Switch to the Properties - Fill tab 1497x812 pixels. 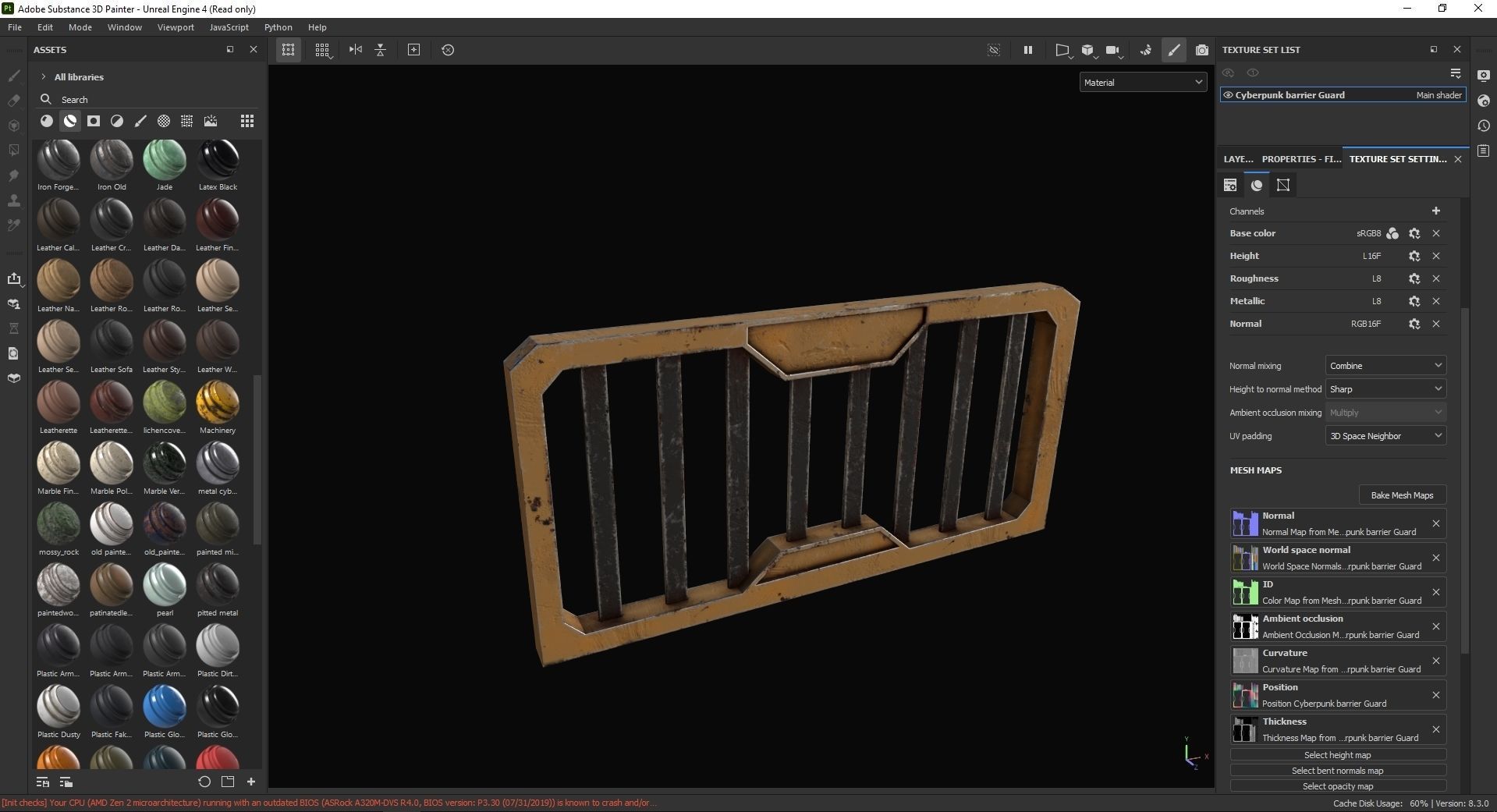[1301, 159]
